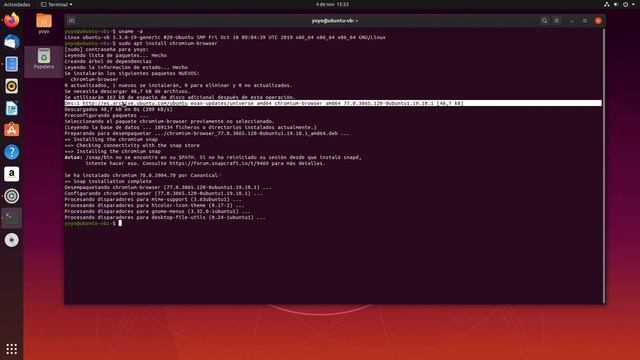
Task: Select the Terminal icon in the dock
Action: pyautogui.click(x=11, y=218)
